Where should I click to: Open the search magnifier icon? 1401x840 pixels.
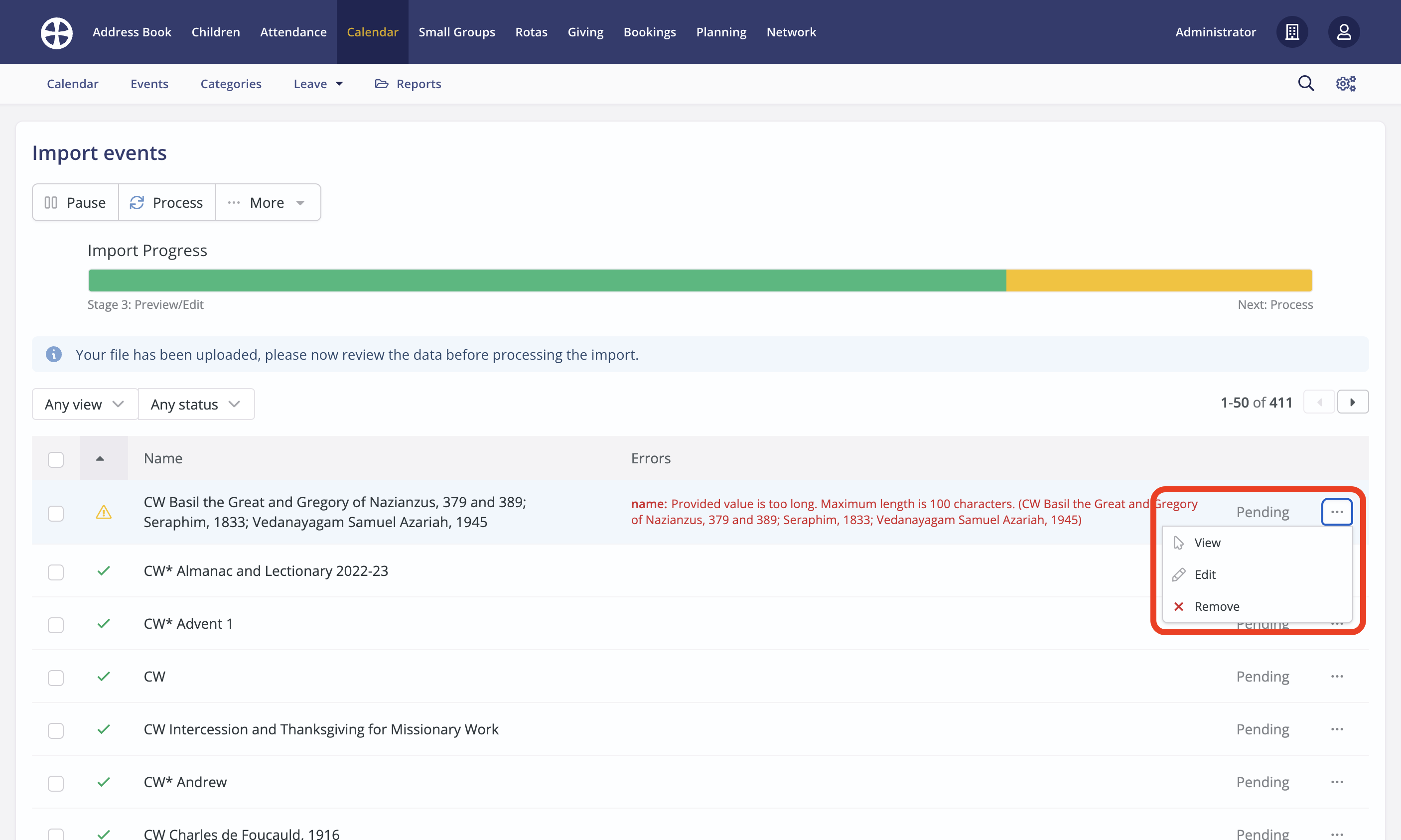coord(1305,84)
